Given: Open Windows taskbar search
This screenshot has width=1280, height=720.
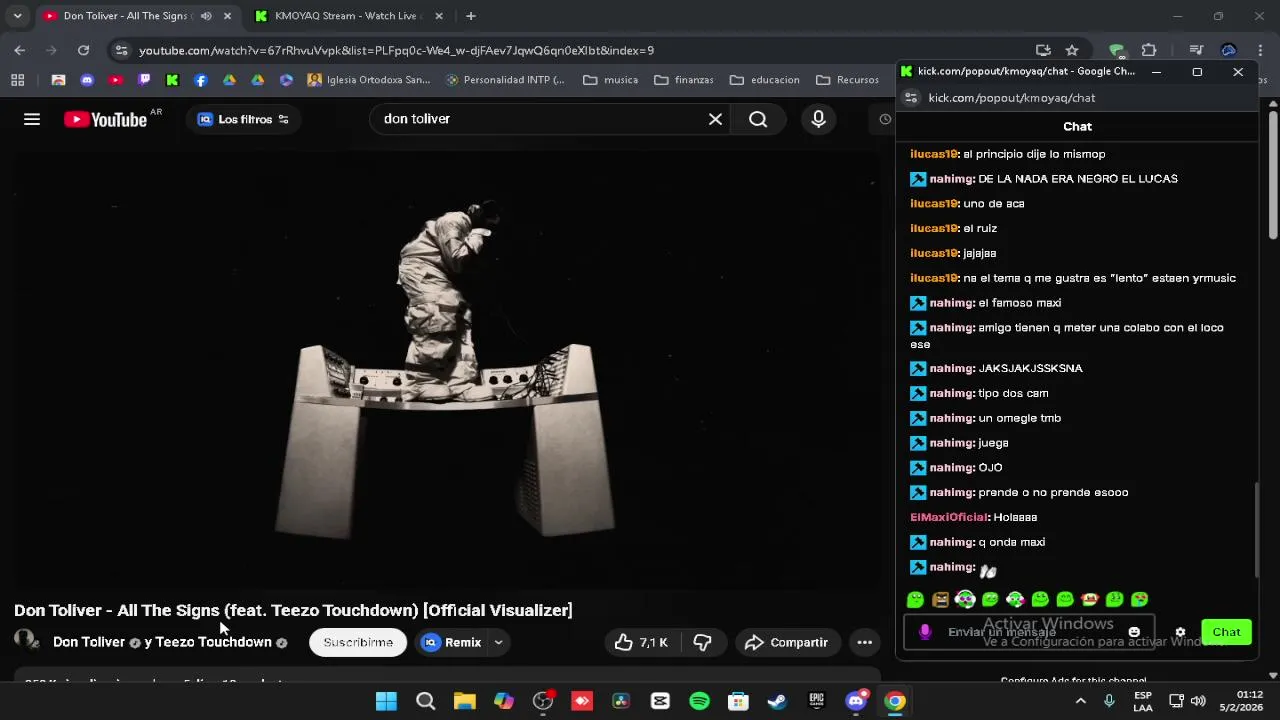Looking at the screenshot, I should pyautogui.click(x=425, y=701).
